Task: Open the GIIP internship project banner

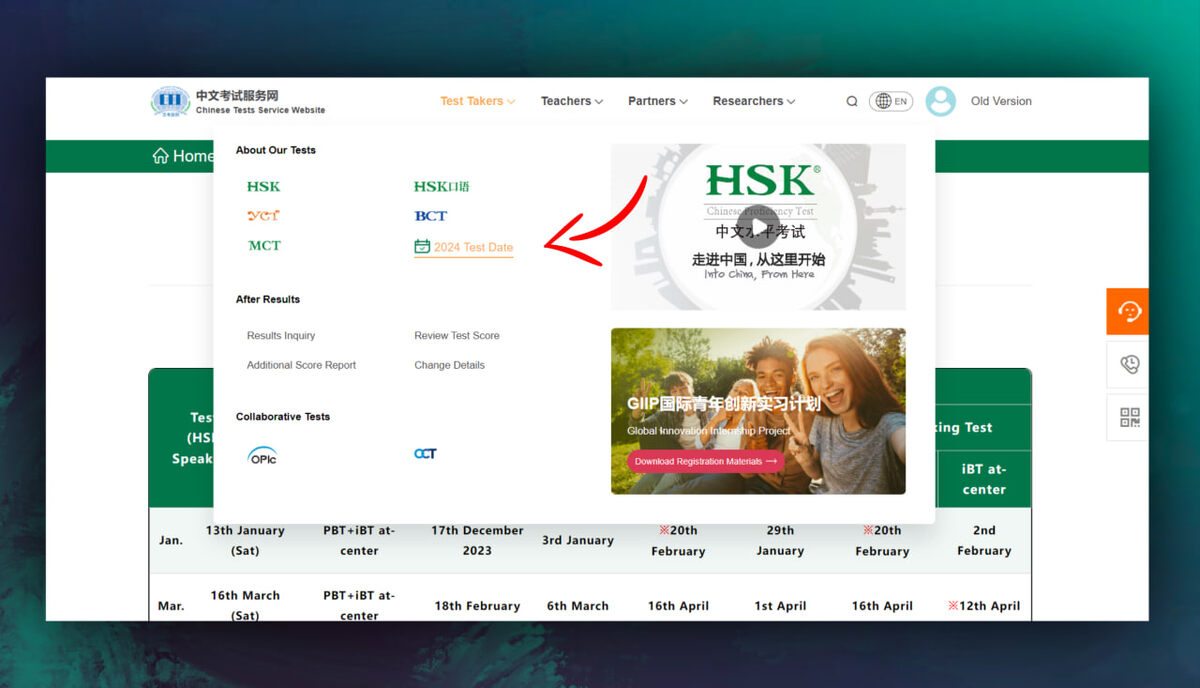Action: (x=758, y=411)
